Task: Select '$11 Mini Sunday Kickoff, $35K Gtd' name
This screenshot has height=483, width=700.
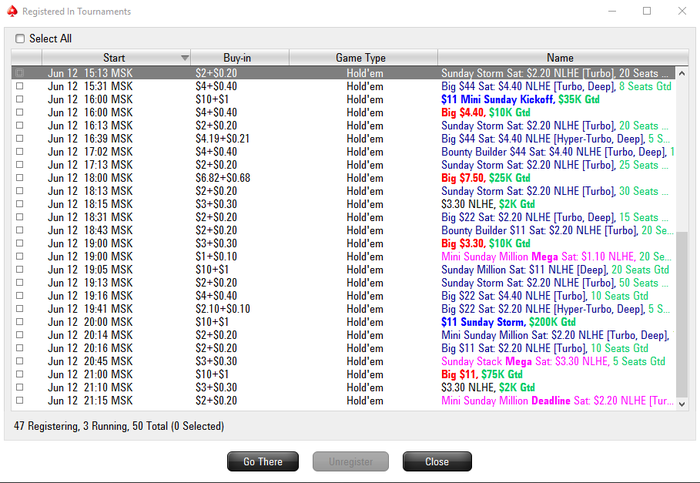Action: pos(520,99)
